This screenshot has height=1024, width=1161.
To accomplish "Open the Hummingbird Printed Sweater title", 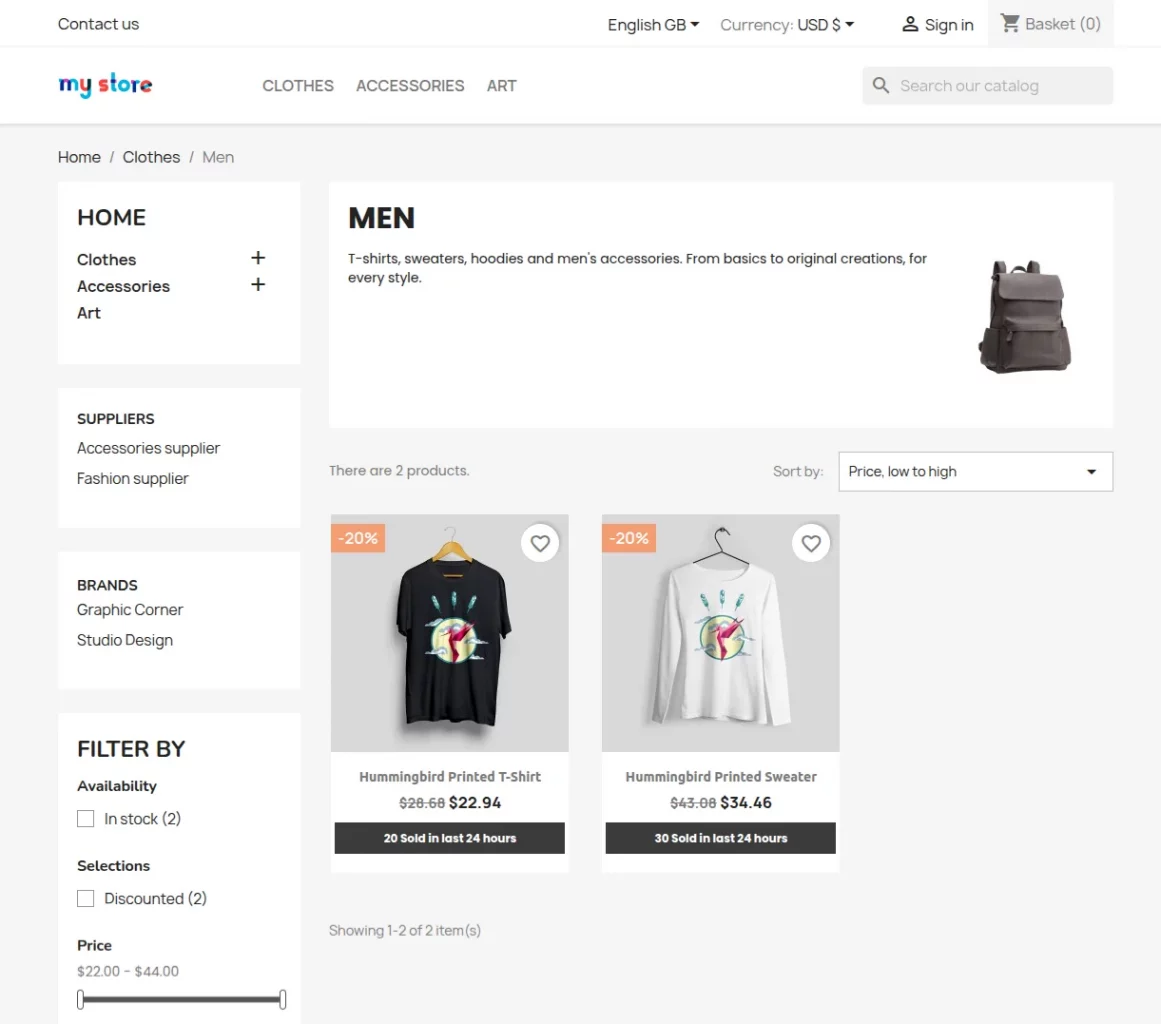I will pos(720,777).
